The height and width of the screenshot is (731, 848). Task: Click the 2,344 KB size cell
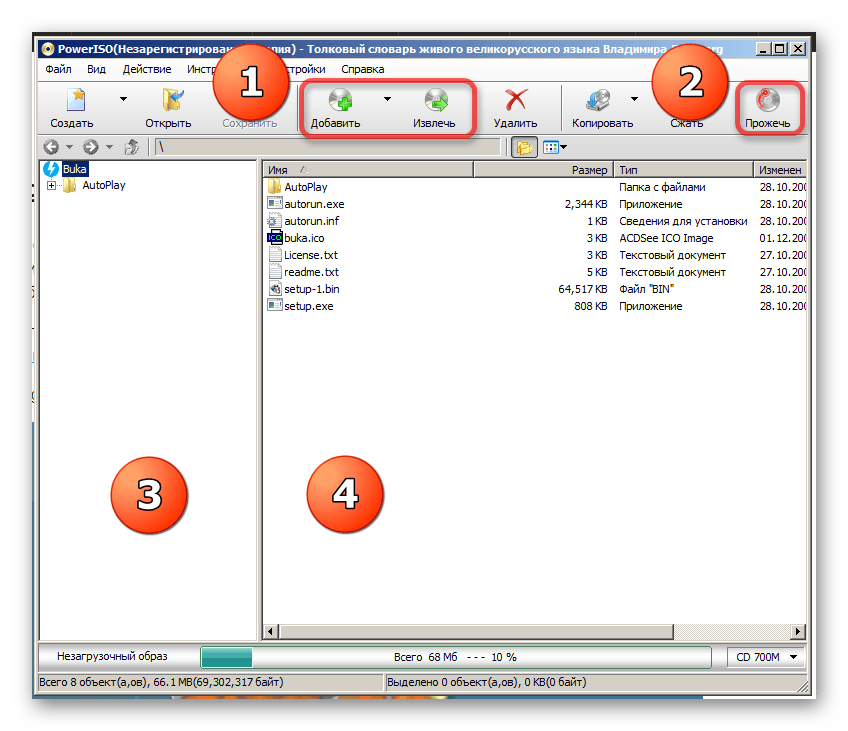[x=586, y=204]
